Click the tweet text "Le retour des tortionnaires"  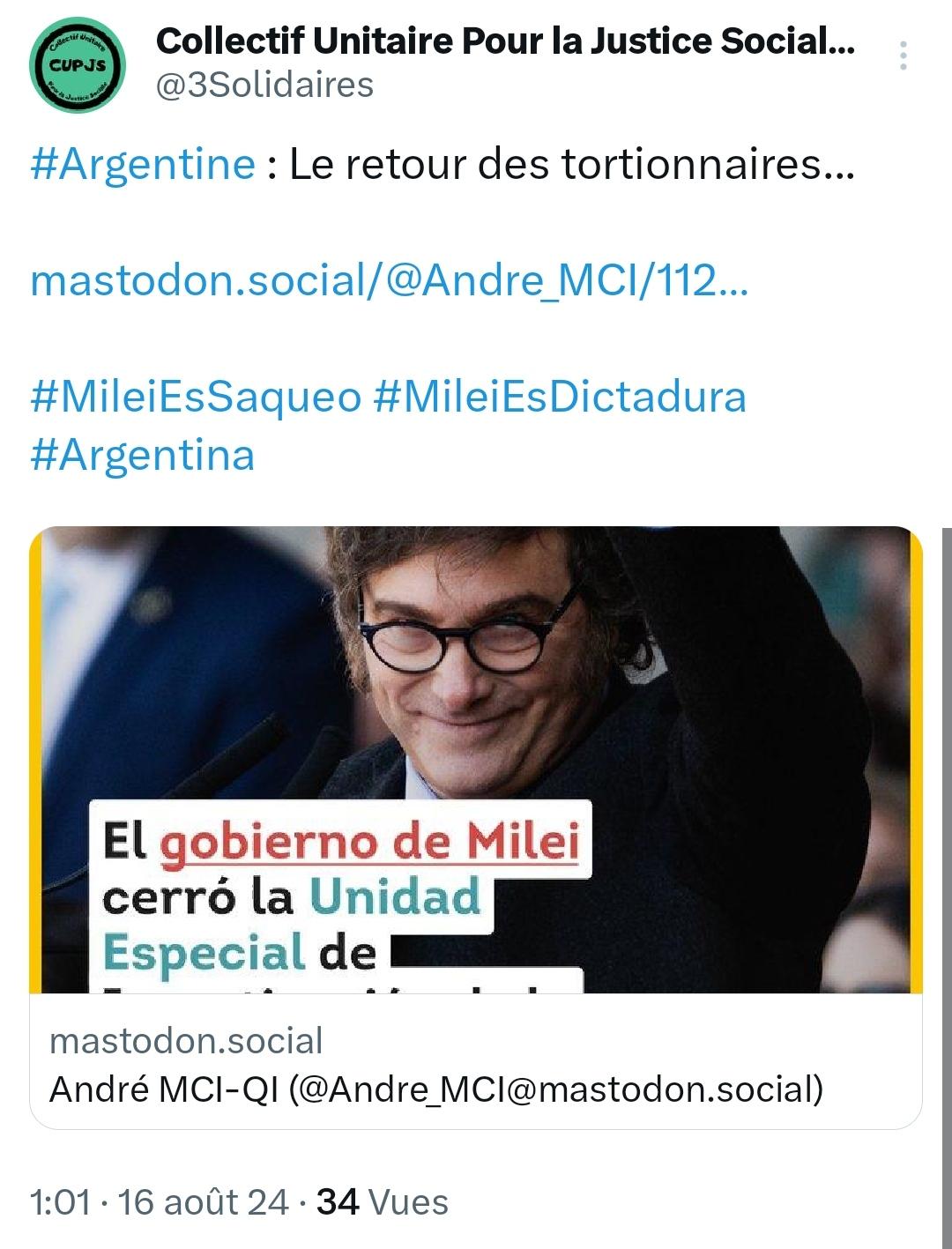click(555, 165)
